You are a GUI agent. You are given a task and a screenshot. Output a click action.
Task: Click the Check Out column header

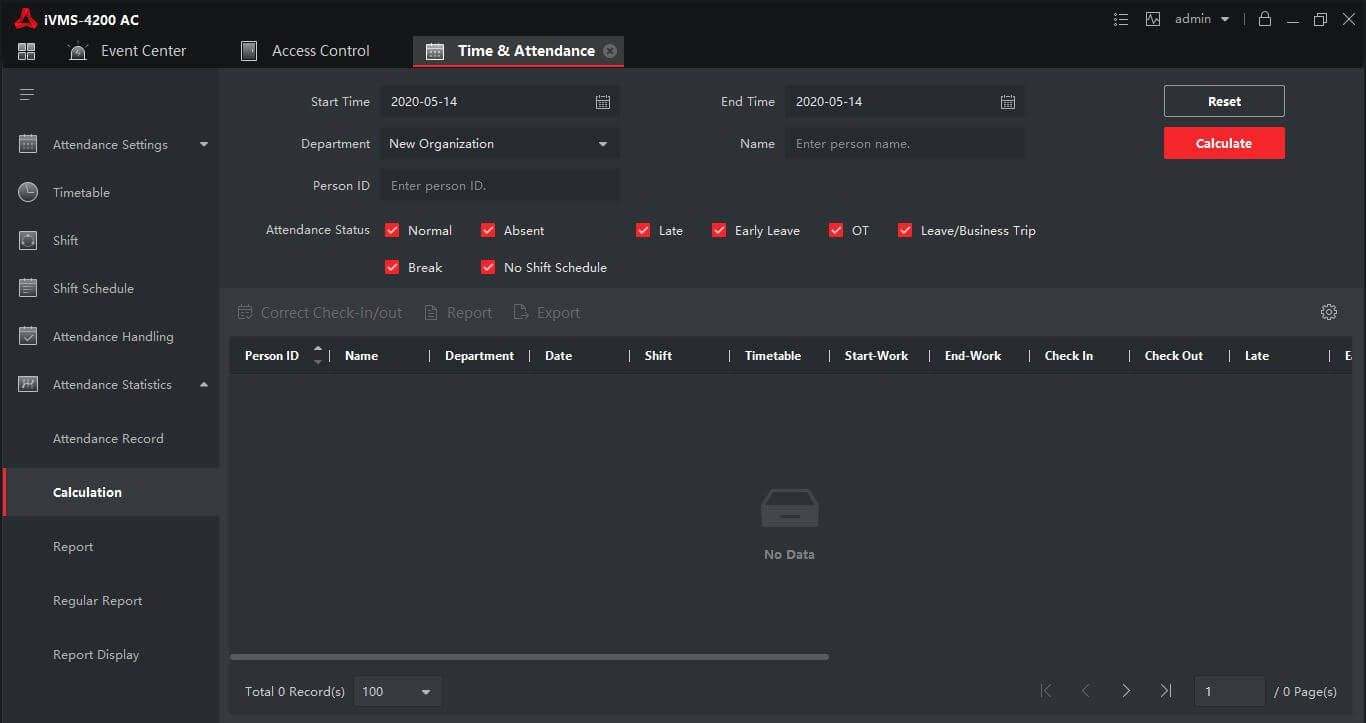1174,355
